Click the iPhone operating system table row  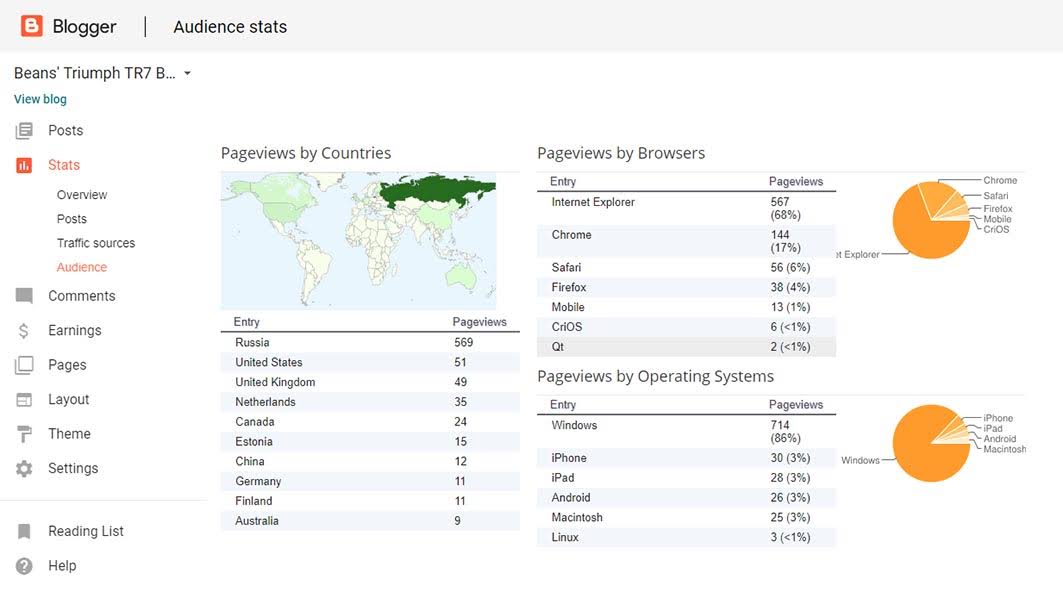tap(686, 458)
